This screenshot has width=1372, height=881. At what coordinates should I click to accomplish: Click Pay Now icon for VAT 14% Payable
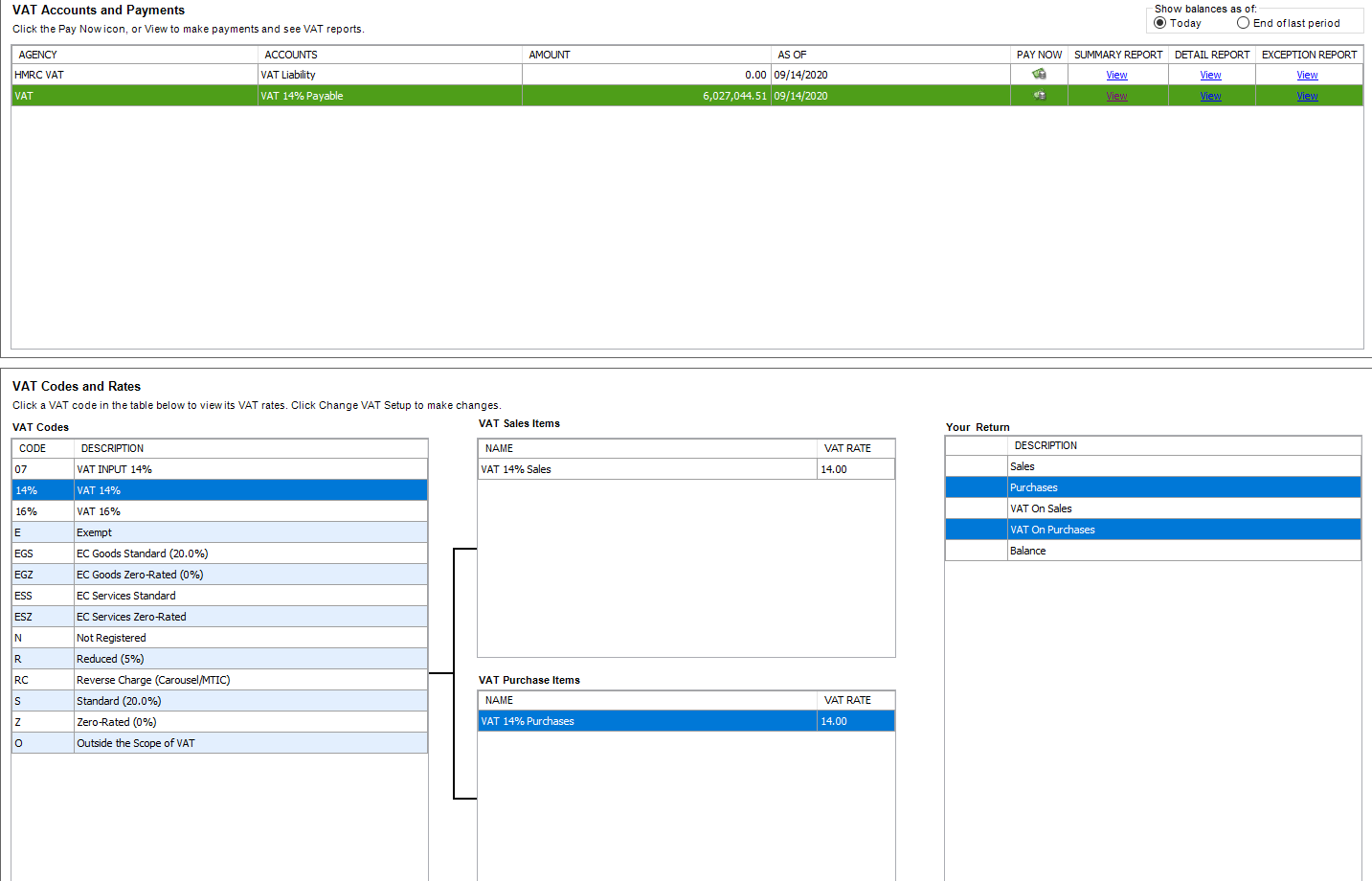(x=1039, y=96)
